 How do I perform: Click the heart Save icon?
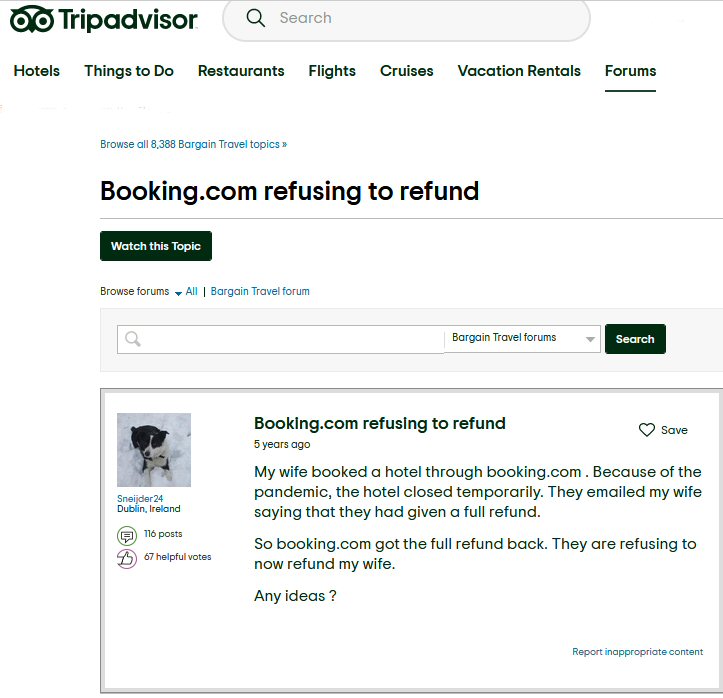(x=646, y=430)
